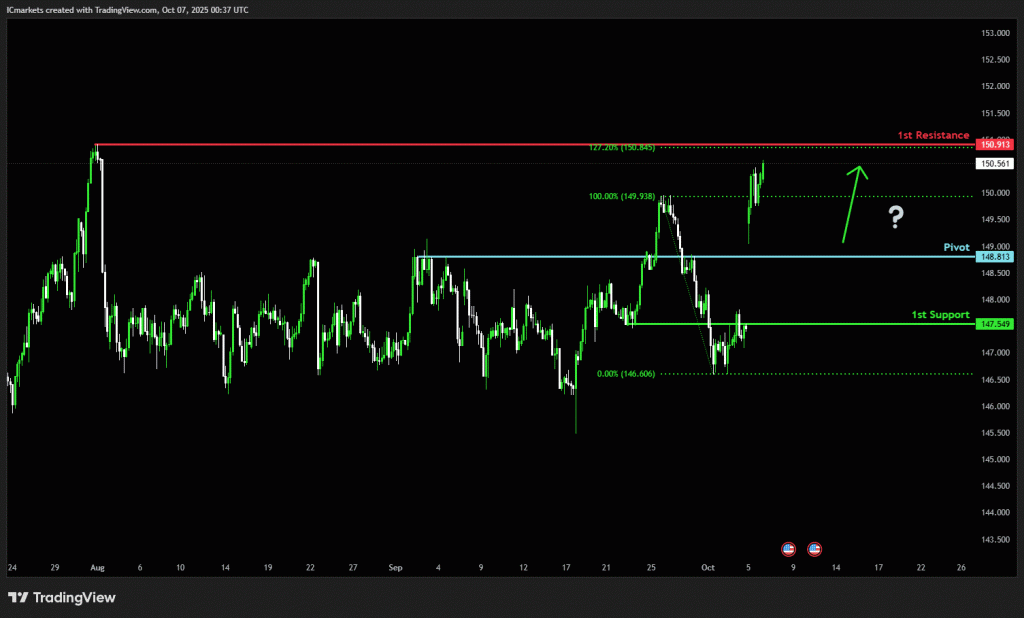Click the red 150.913 price tag
This screenshot has height=618, width=1024.
[x=993, y=145]
